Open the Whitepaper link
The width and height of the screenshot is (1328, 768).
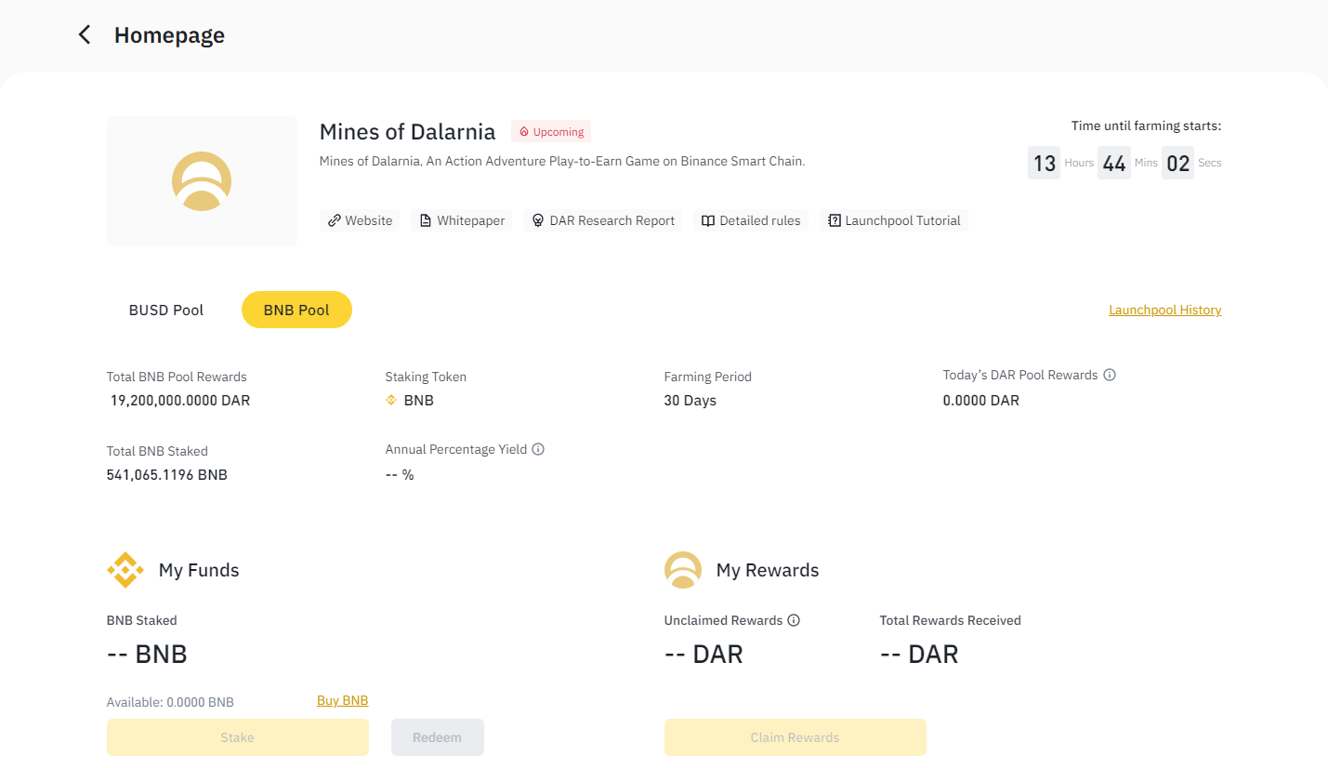tap(462, 221)
